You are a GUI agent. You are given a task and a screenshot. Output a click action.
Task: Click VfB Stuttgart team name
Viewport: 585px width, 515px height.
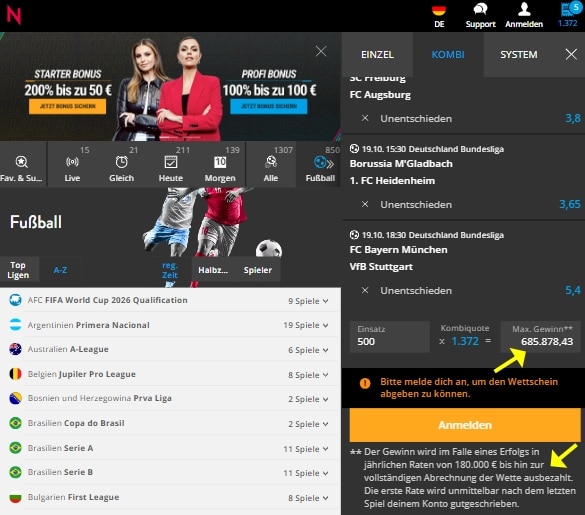381,266
